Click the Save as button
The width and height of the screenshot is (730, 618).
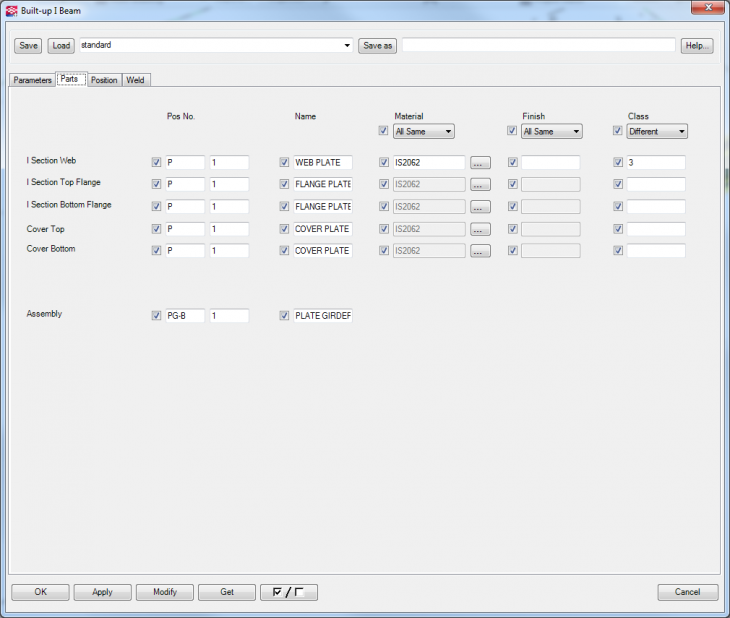tap(377, 46)
